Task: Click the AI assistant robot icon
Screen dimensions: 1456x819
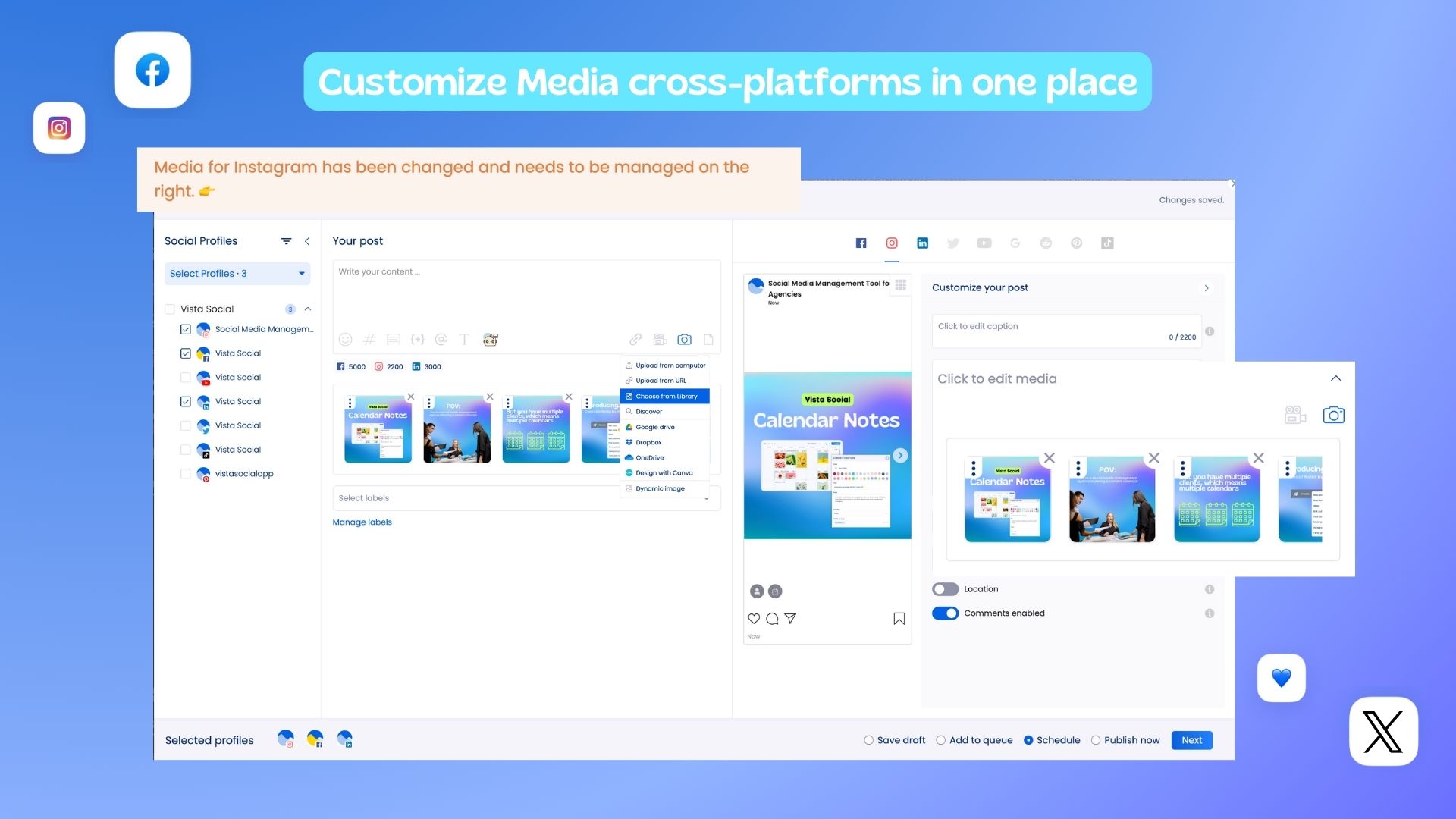Action: 491,339
